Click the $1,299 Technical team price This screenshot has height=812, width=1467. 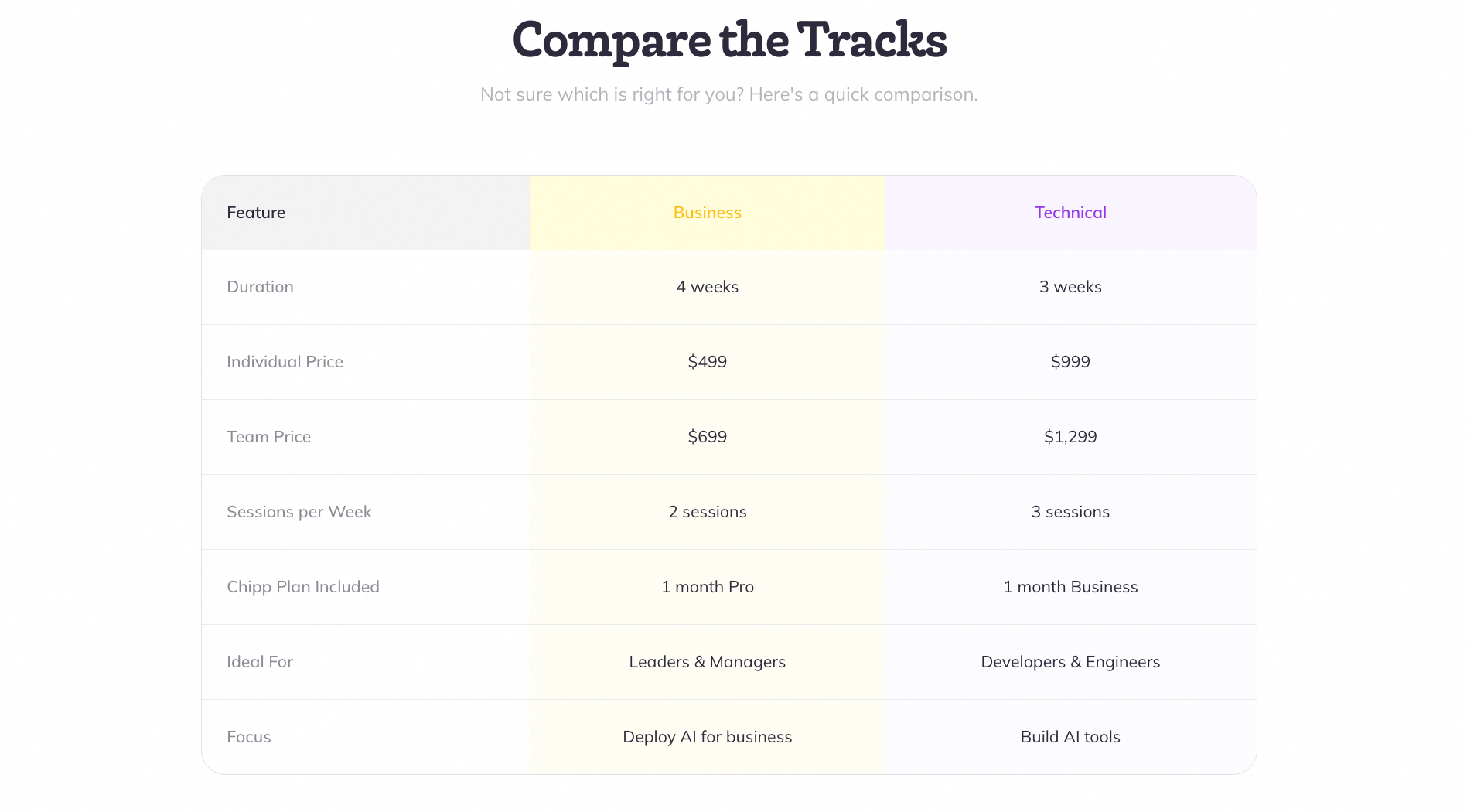pyautogui.click(x=1070, y=437)
